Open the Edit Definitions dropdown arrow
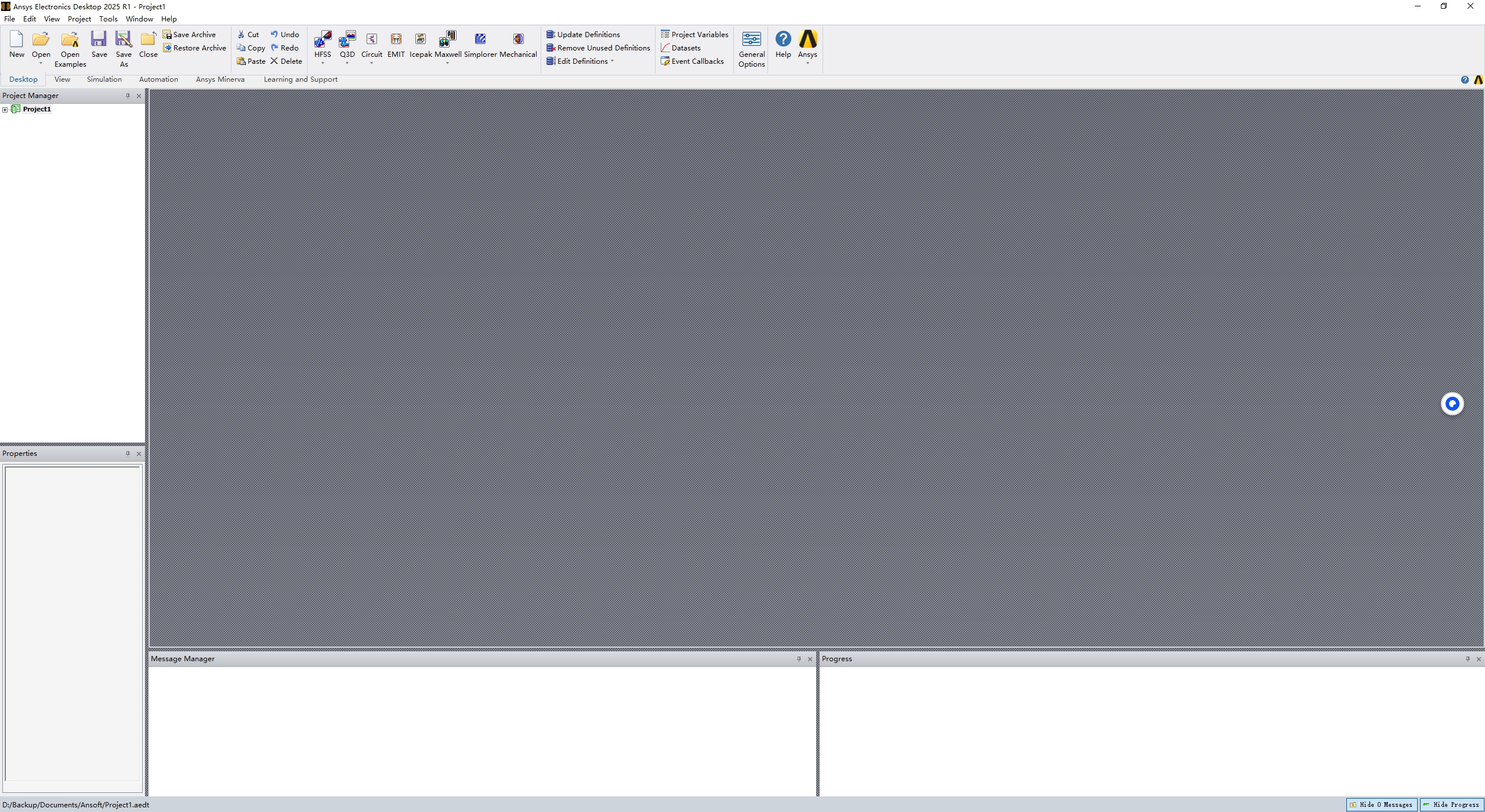This screenshot has height=812, width=1485. click(612, 61)
